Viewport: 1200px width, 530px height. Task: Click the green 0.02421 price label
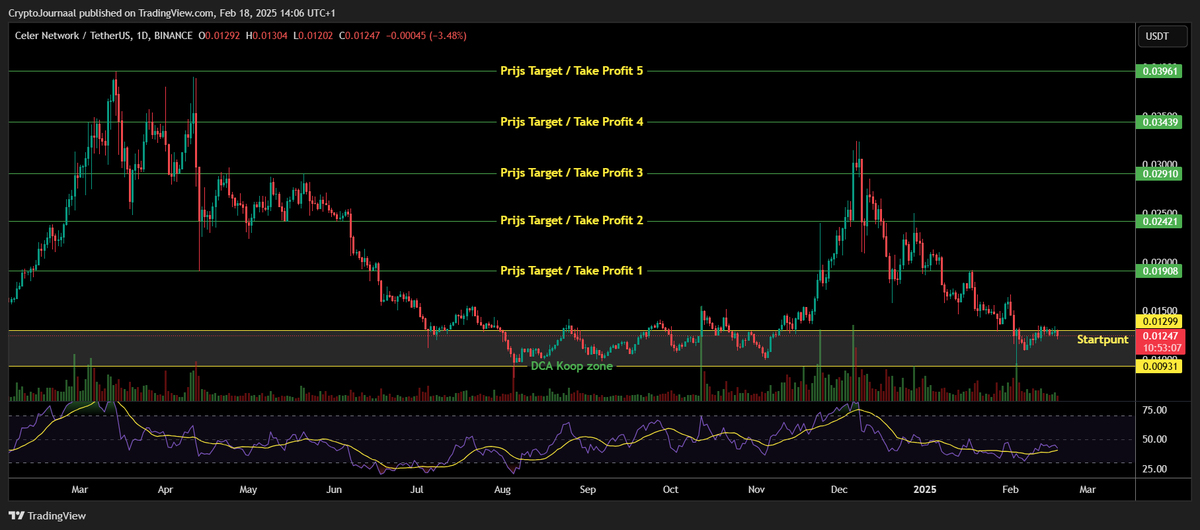click(x=1161, y=222)
